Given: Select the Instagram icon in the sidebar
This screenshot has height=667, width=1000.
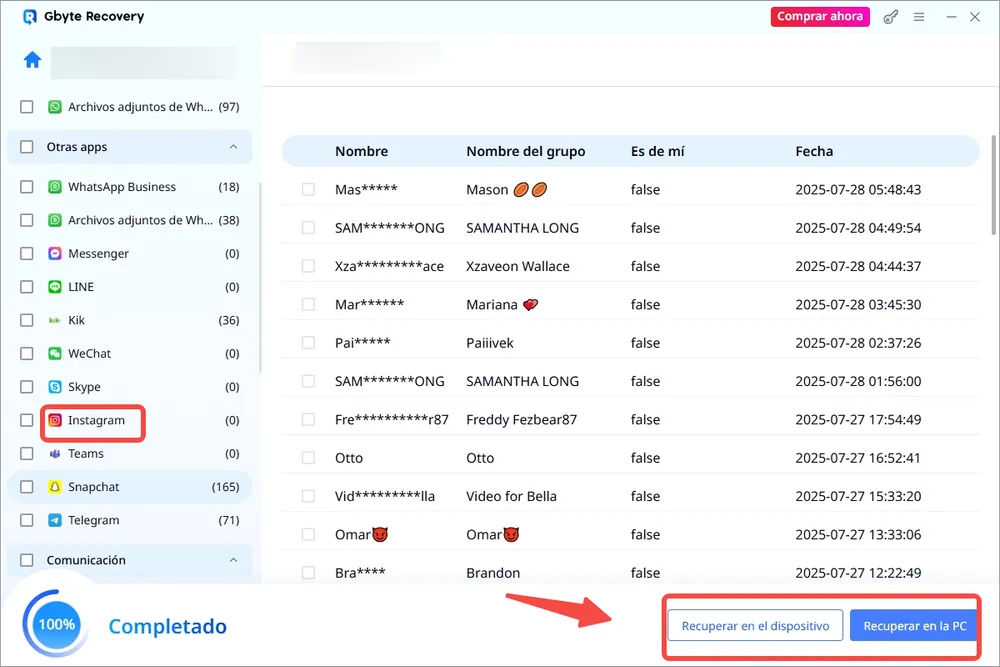Looking at the screenshot, I should point(54,420).
